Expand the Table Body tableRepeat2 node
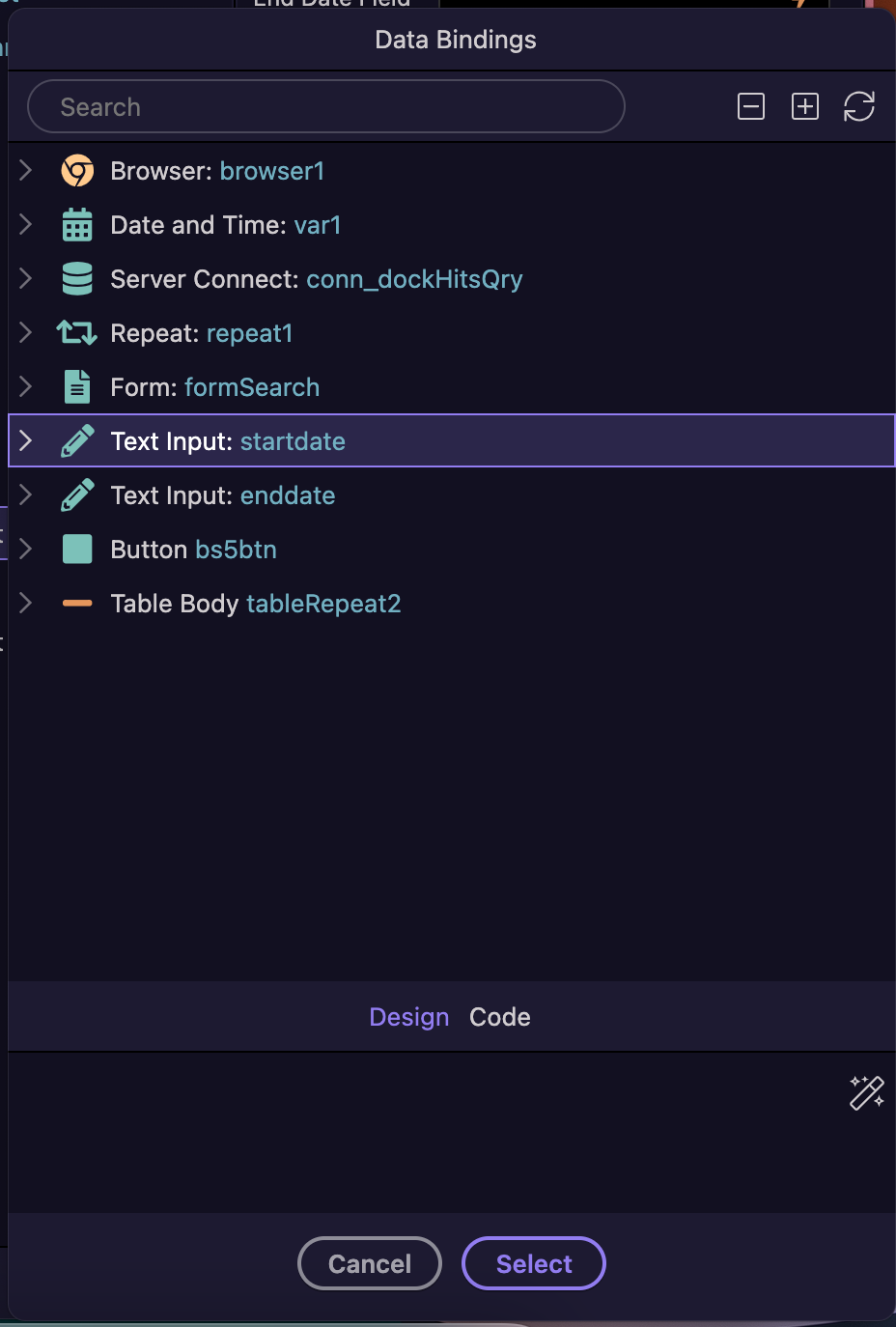This screenshot has width=896, height=1327. pos(26,604)
